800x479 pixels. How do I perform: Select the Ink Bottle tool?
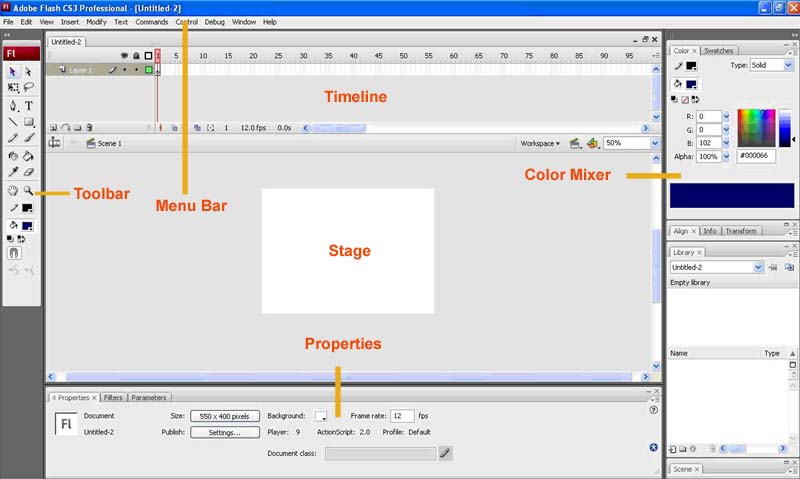click(x=13, y=156)
